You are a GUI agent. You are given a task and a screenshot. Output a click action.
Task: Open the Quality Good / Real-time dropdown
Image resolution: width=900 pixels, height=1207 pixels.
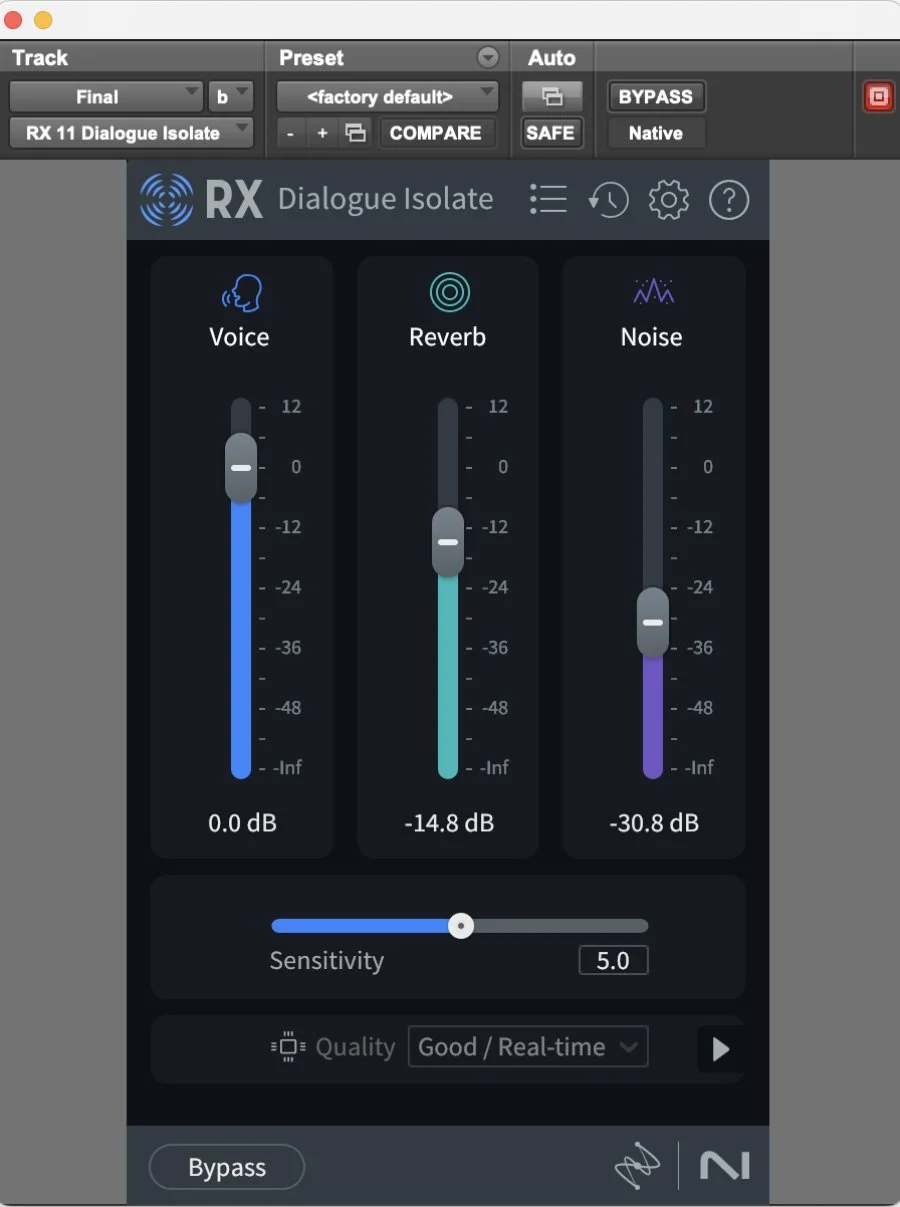point(528,1047)
